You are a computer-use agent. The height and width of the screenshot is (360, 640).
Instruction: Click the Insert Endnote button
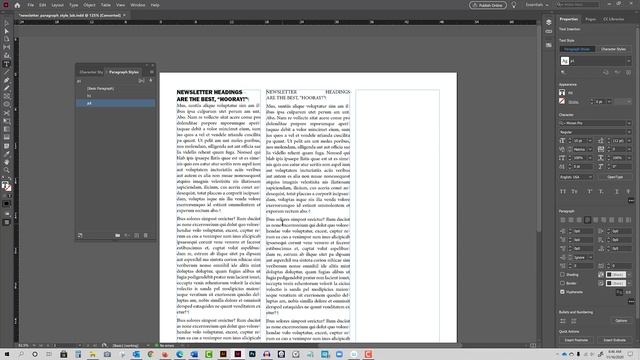click(x=614, y=340)
